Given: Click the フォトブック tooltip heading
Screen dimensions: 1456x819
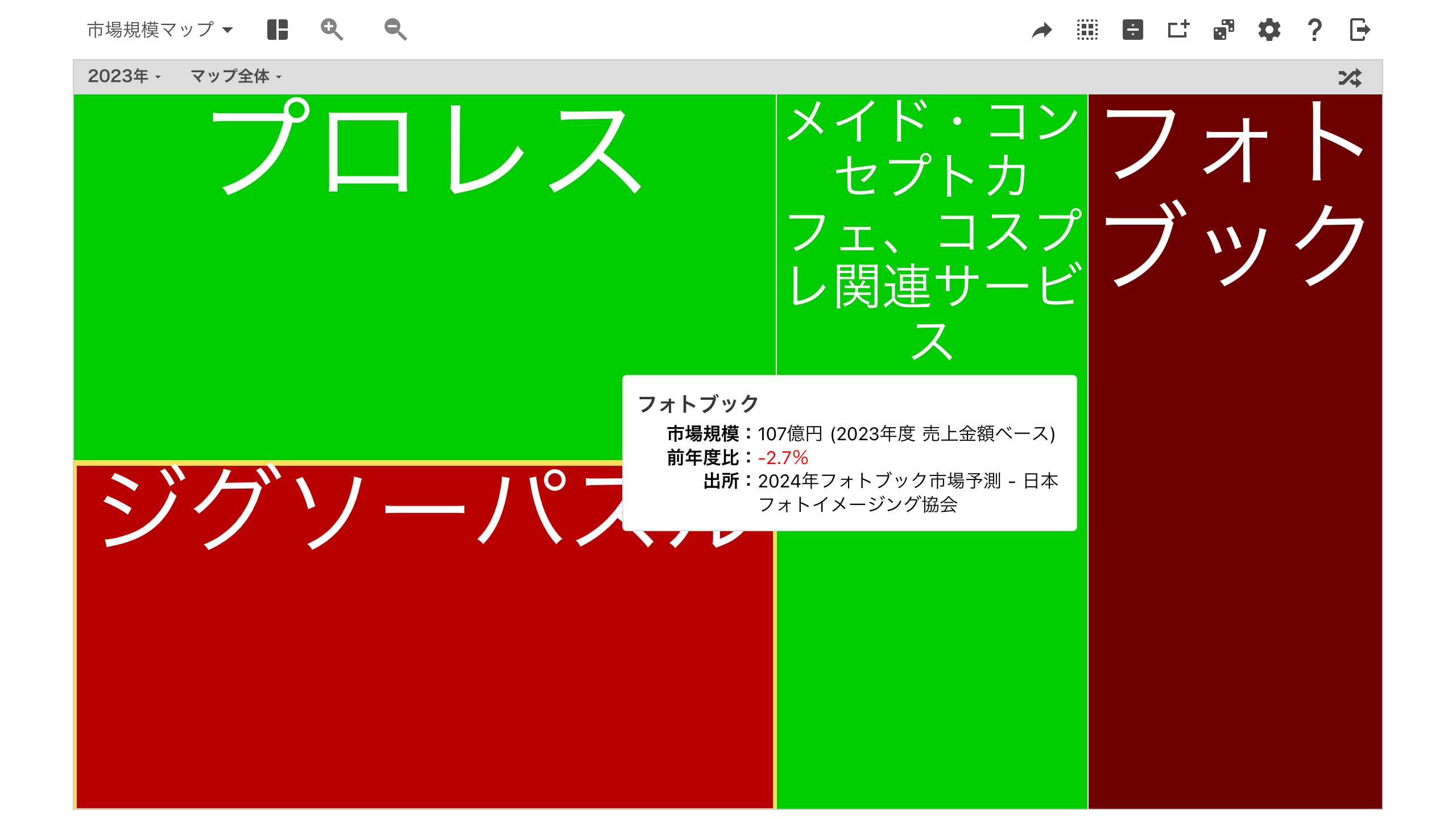Looking at the screenshot, I should coord(698,404).
